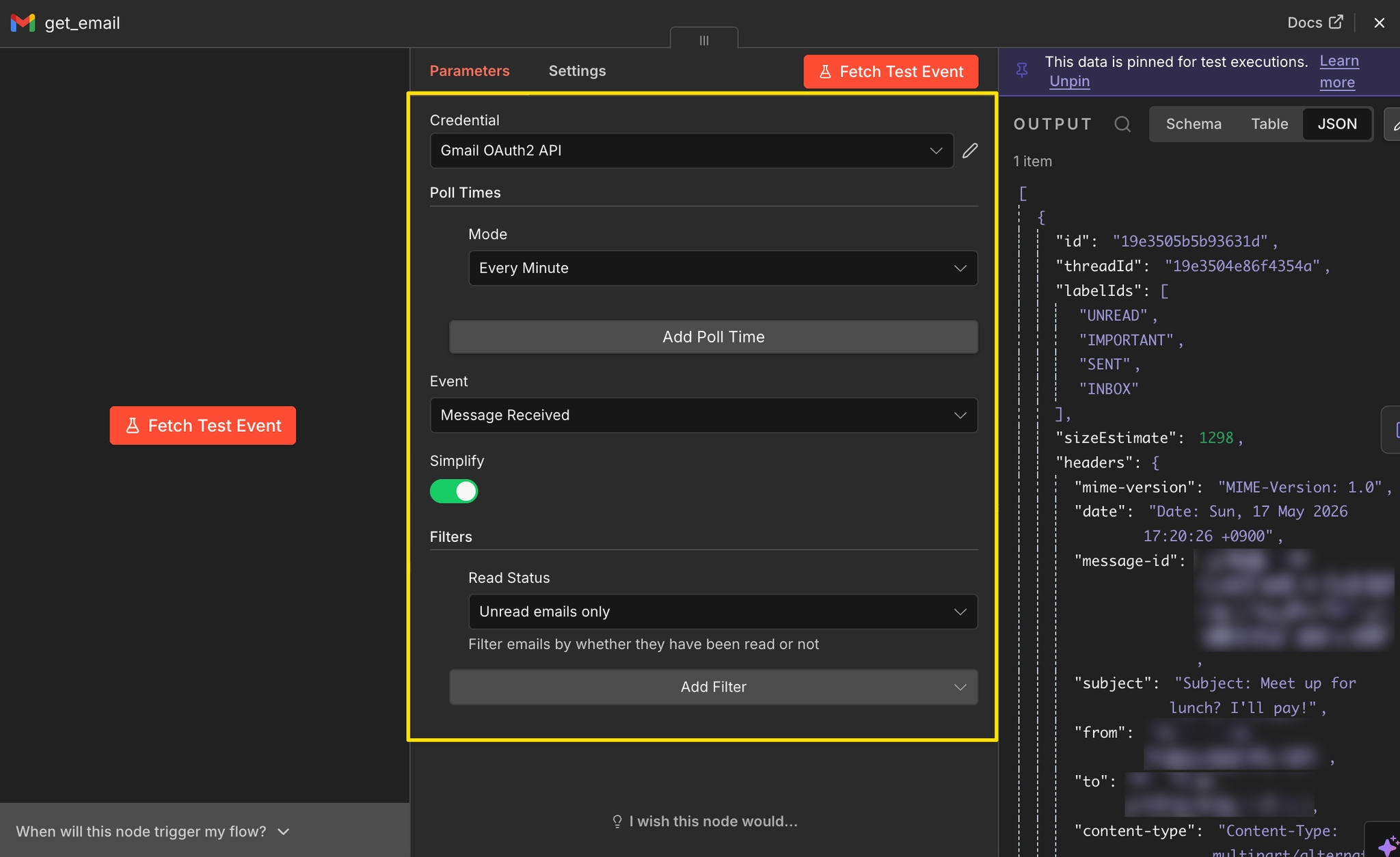Search output with magnifier icon
The image size is (1400, 857).
(1122, 124)
